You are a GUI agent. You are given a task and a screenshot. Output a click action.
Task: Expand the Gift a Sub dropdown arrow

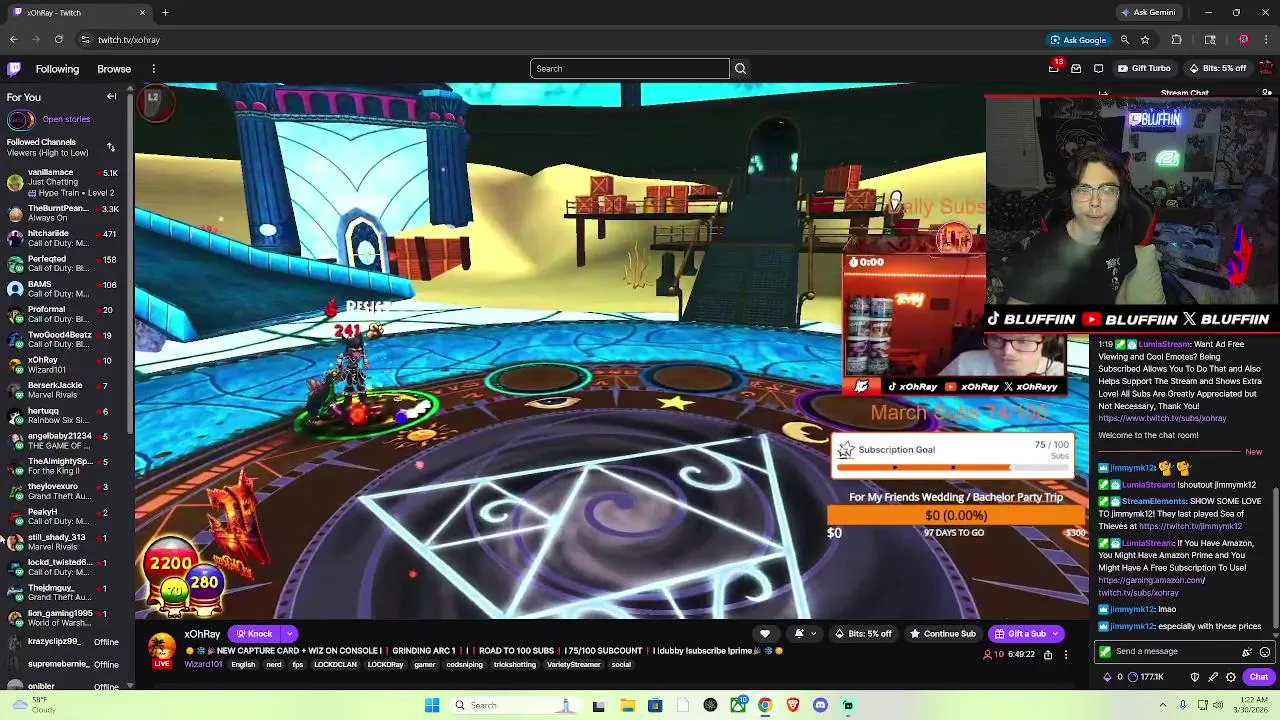[x=1054, y=633]
